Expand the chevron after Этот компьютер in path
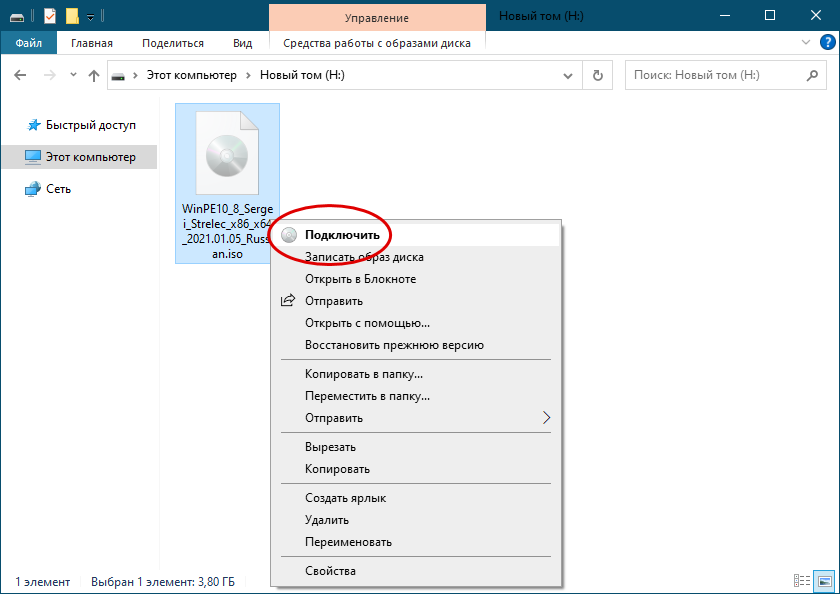 (248, 75)
